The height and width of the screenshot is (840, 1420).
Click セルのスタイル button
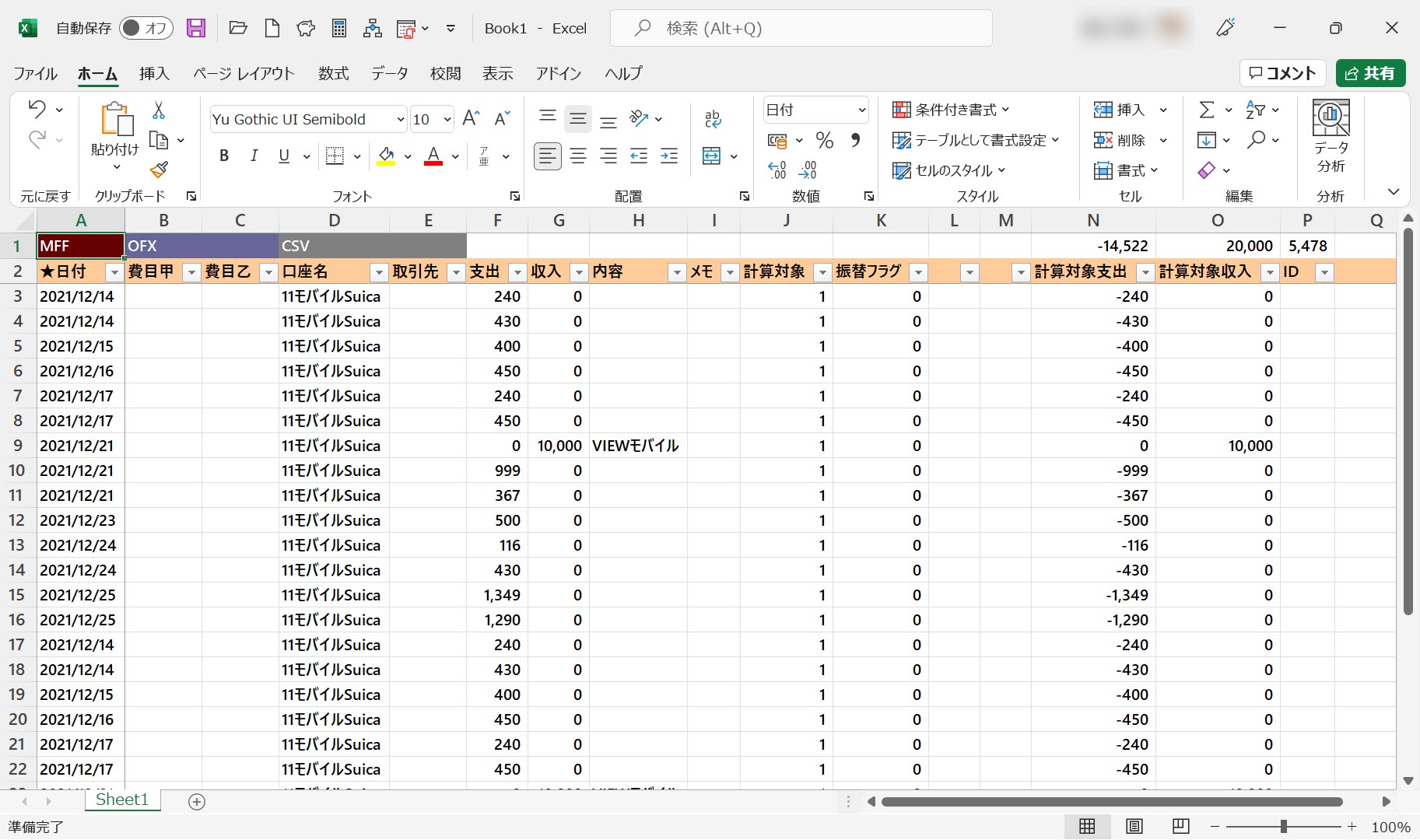point(949,170)
